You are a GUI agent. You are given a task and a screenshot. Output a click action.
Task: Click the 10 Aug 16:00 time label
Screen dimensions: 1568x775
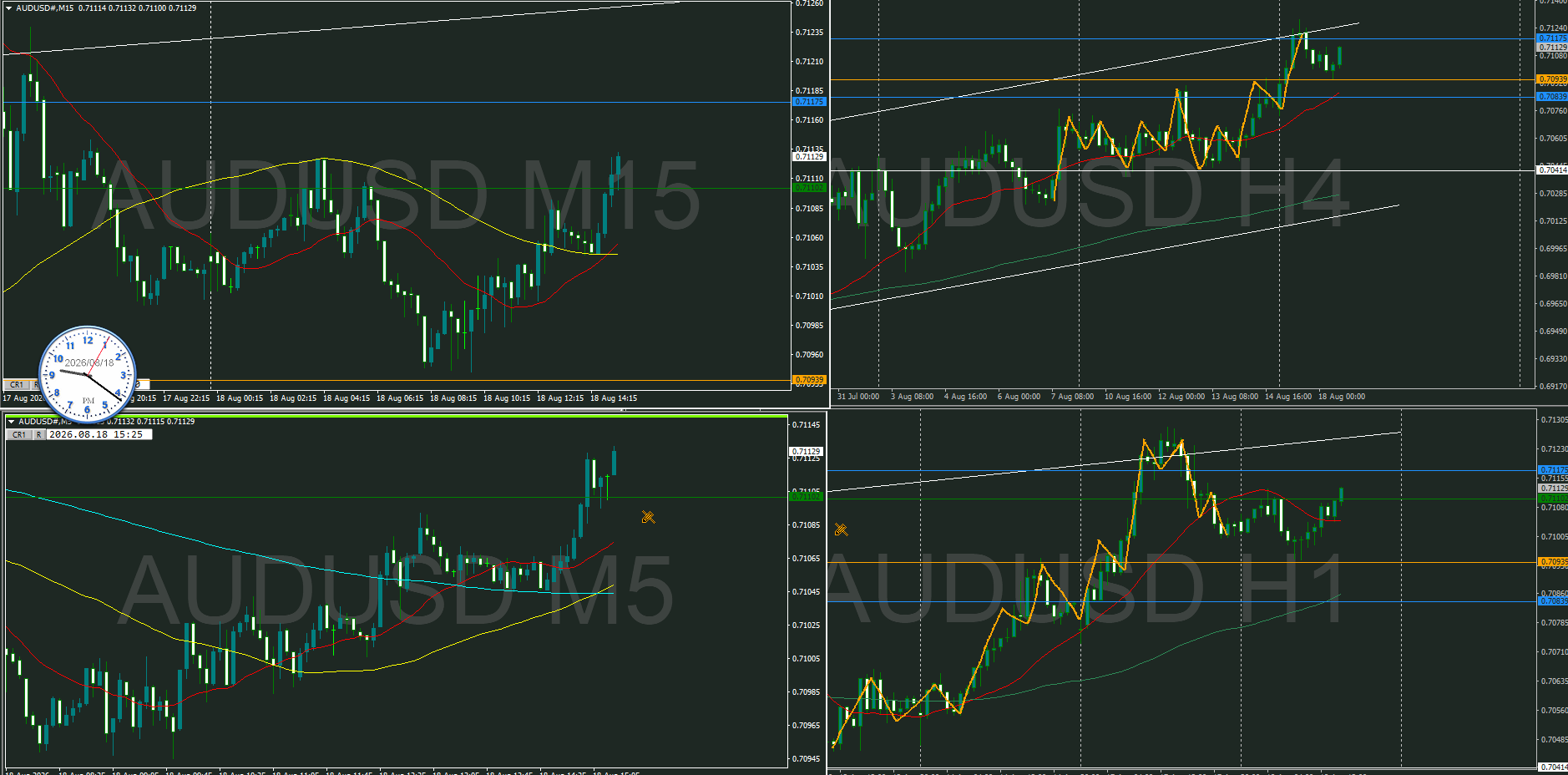click(1128, 397)
